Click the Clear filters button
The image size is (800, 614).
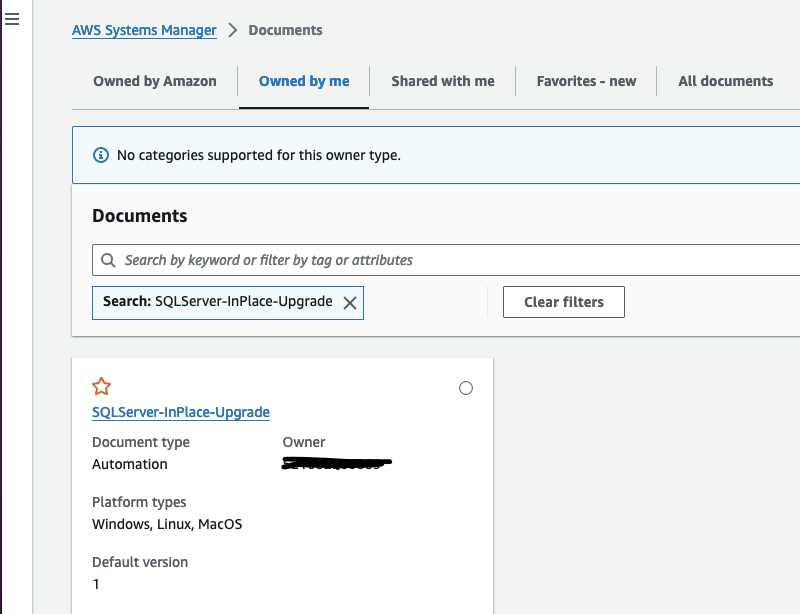coord(563,301)
